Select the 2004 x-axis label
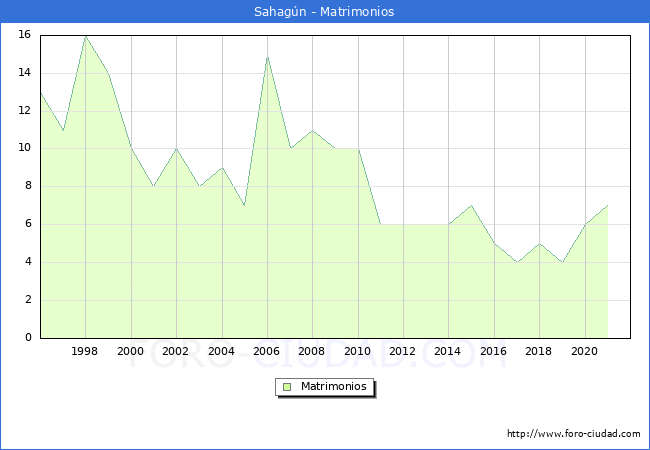Screen dimensions: 650x450 coord(221,351)
